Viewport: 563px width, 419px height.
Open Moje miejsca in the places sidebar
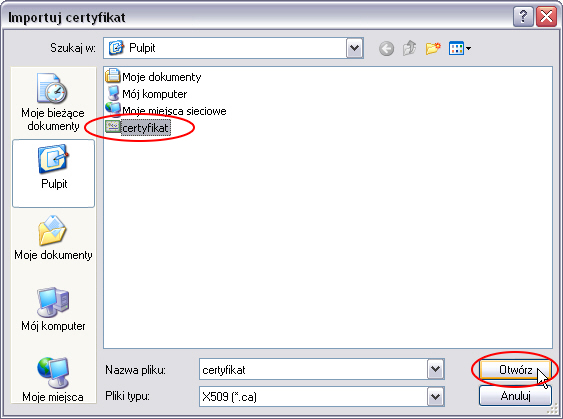[53, 380]
